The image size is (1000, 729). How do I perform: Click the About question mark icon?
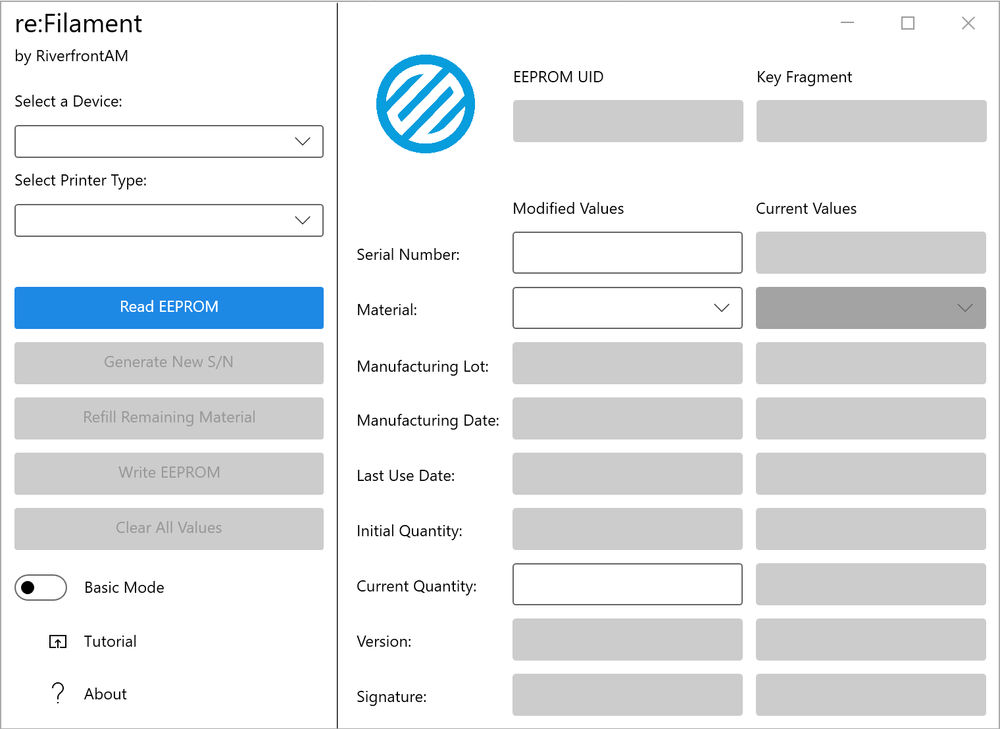pyautogui.click(x=58, y=694)
